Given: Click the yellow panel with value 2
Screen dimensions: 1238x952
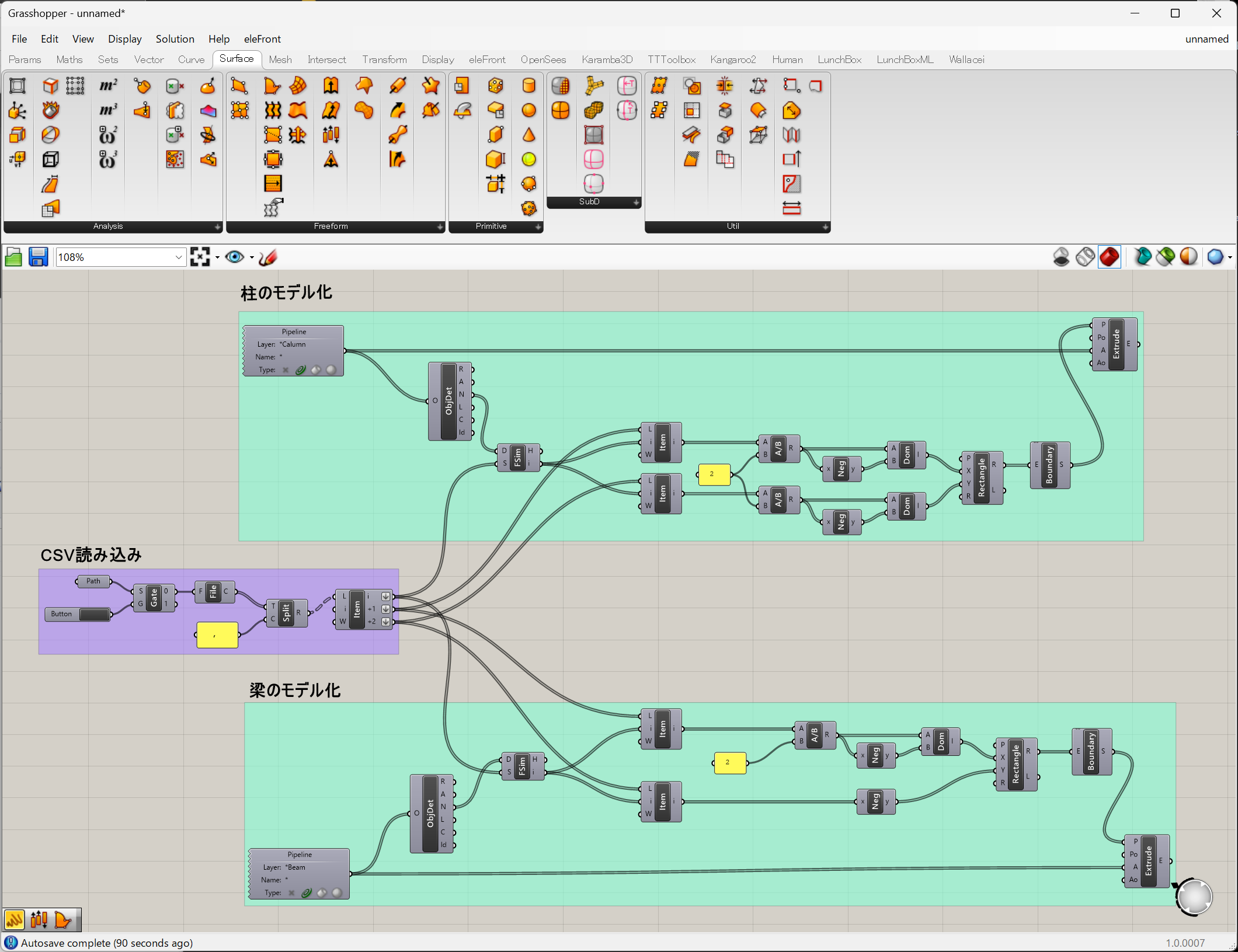Looking at the screenshot, I should [x=714, y=474].
